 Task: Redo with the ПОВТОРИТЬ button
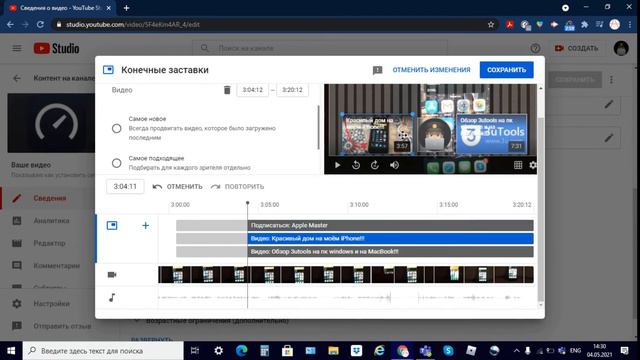(x=238, y=187)
